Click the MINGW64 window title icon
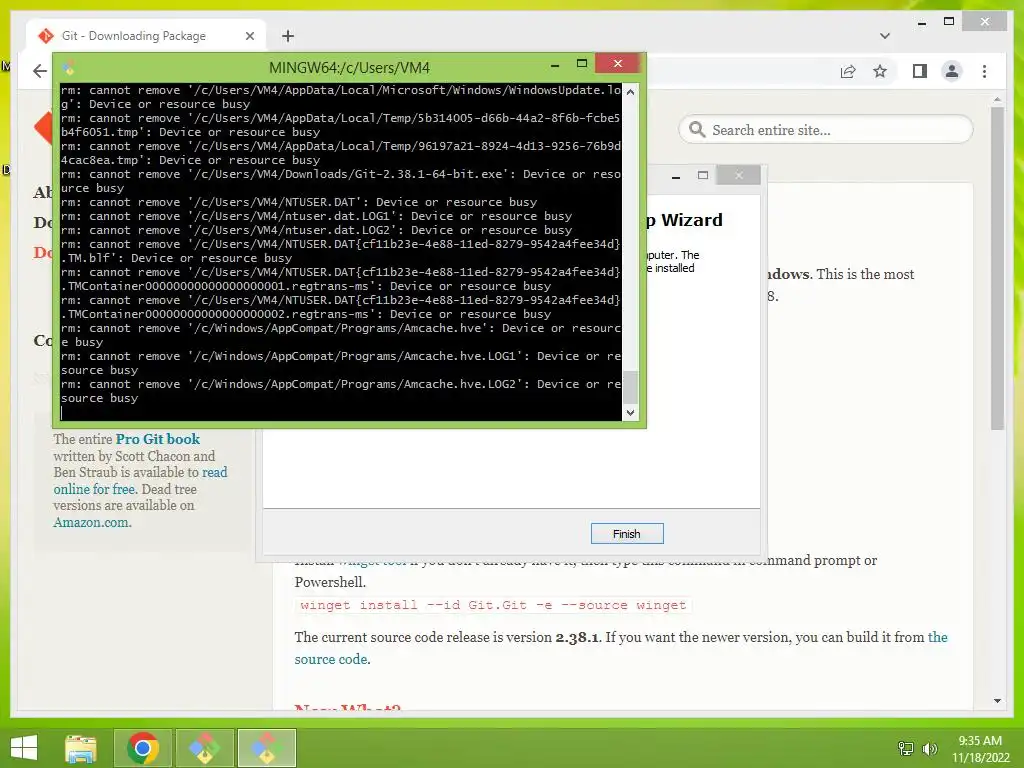This screenshot has width=1024, height=768. click(69, 67)
